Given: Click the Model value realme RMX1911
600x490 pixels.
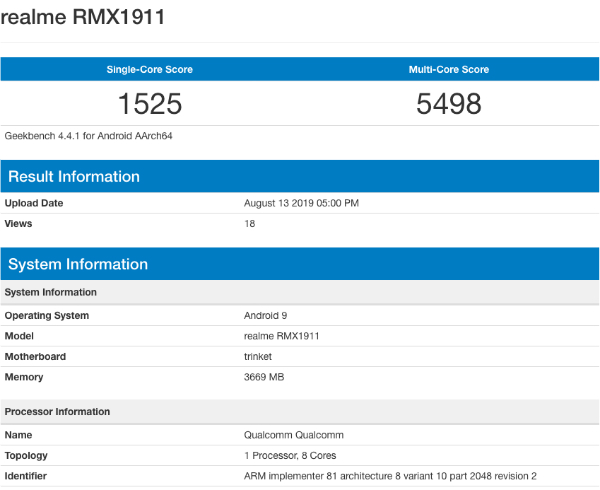Looking at the screenshot, I should (282, 336).
